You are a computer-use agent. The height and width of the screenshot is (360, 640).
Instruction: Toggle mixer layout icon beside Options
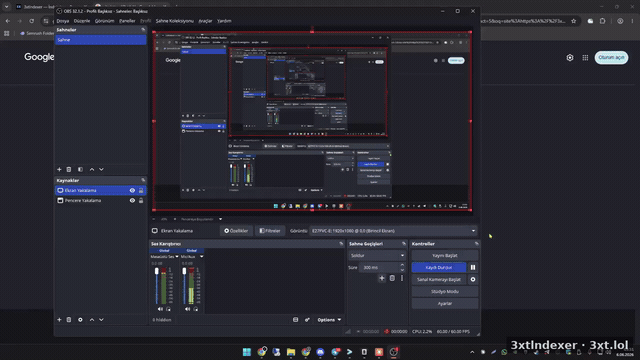click(296, 320)
